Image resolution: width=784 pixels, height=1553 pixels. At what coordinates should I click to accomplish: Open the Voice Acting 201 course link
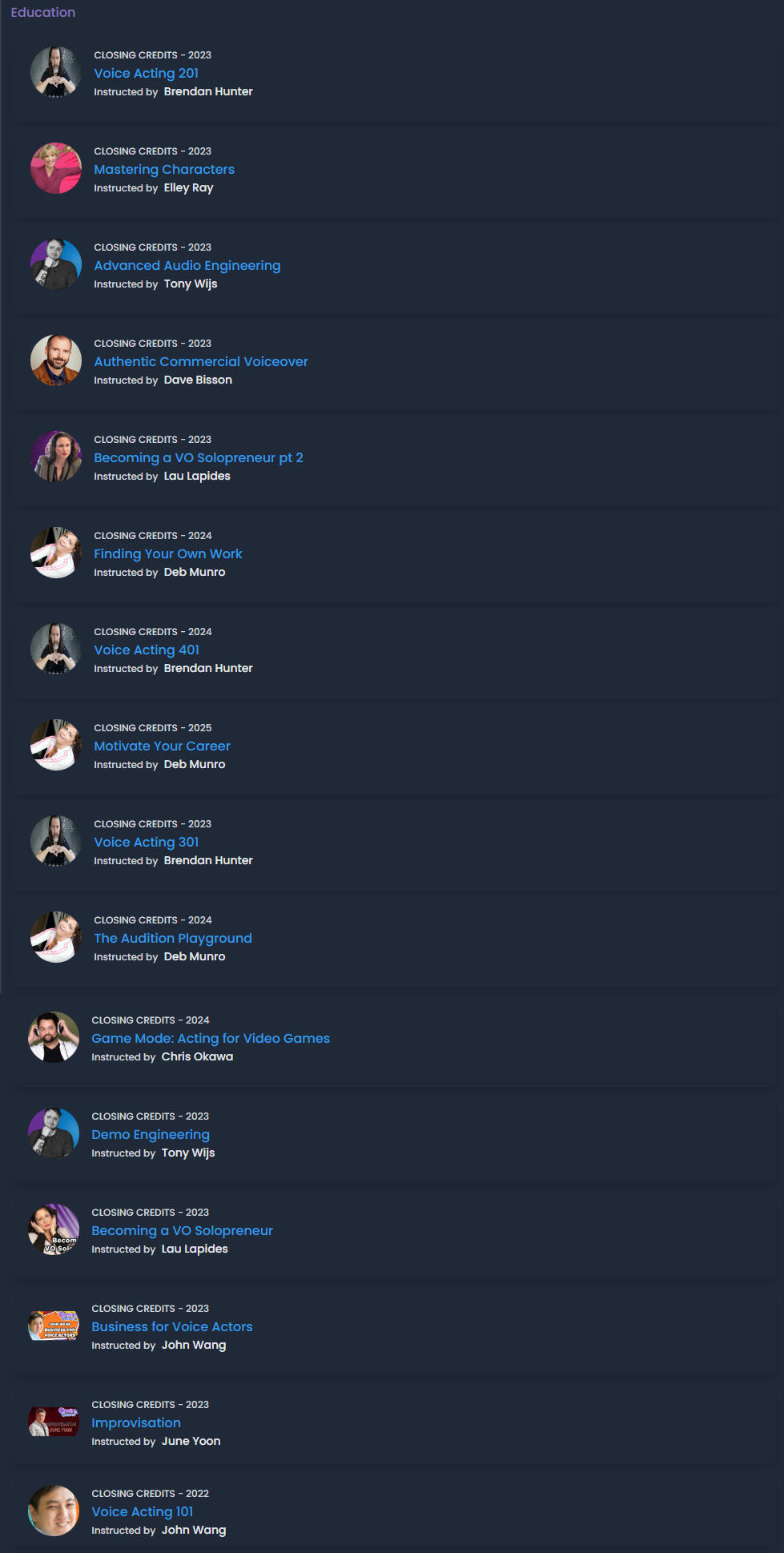pos(146,73)
